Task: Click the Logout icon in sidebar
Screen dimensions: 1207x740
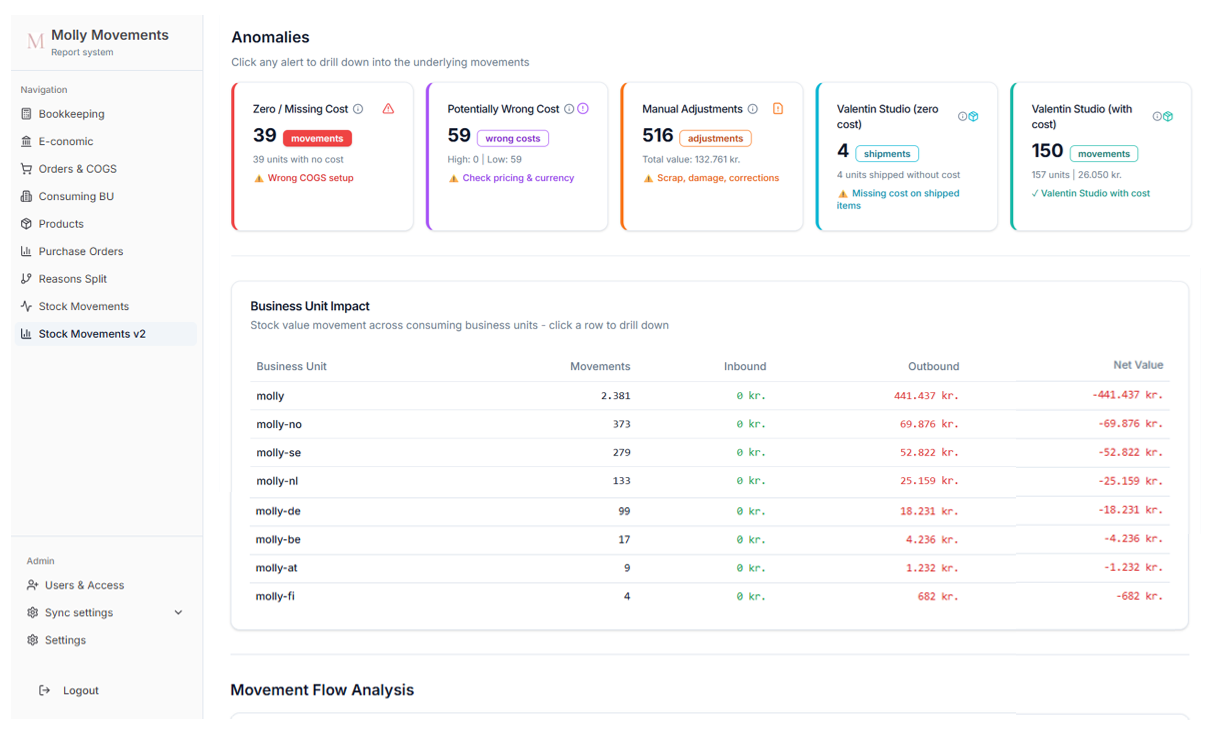Action: (44, 691)
